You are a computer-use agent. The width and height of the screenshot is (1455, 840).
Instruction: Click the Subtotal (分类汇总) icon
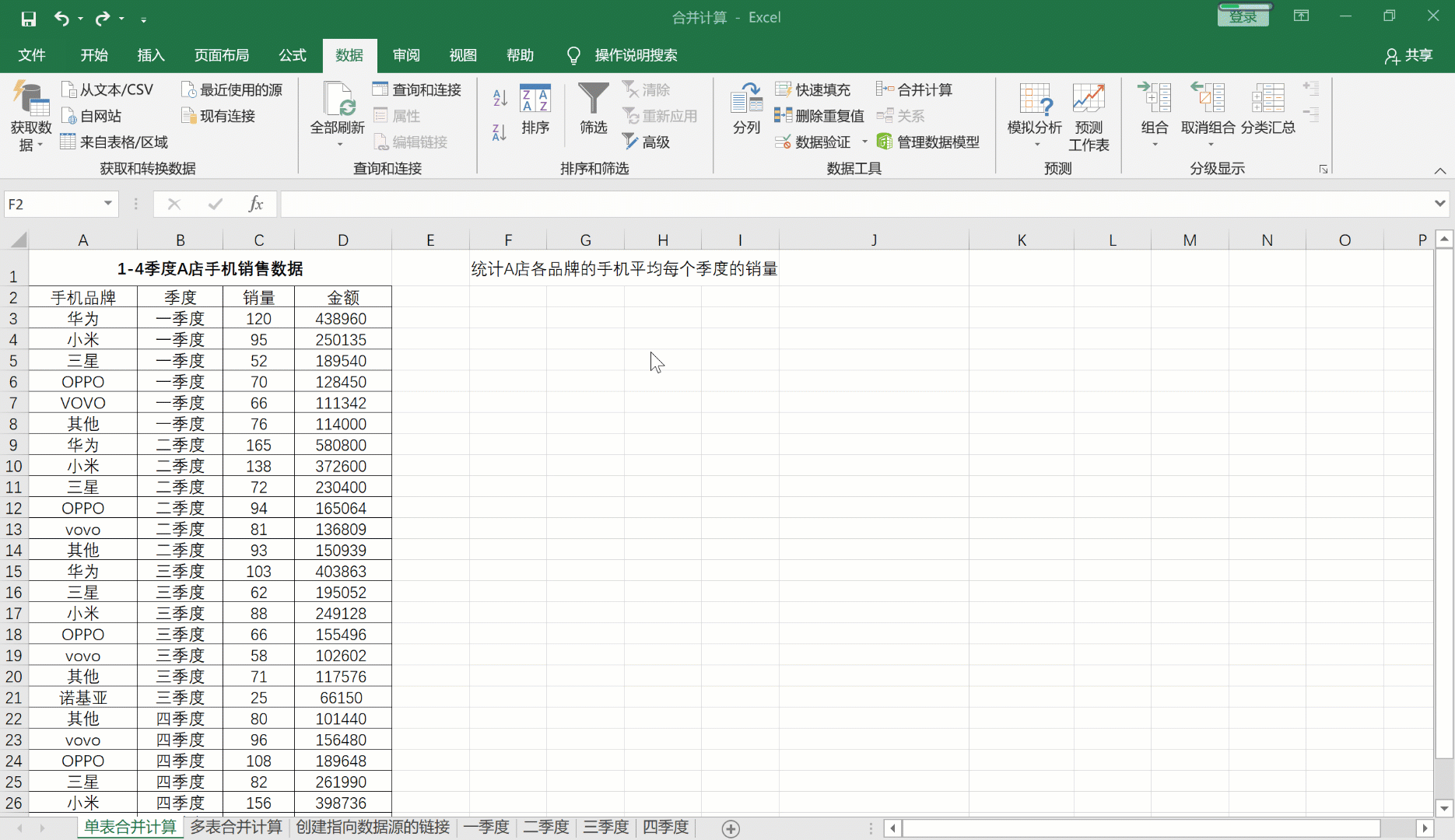tap(1267, 108)
